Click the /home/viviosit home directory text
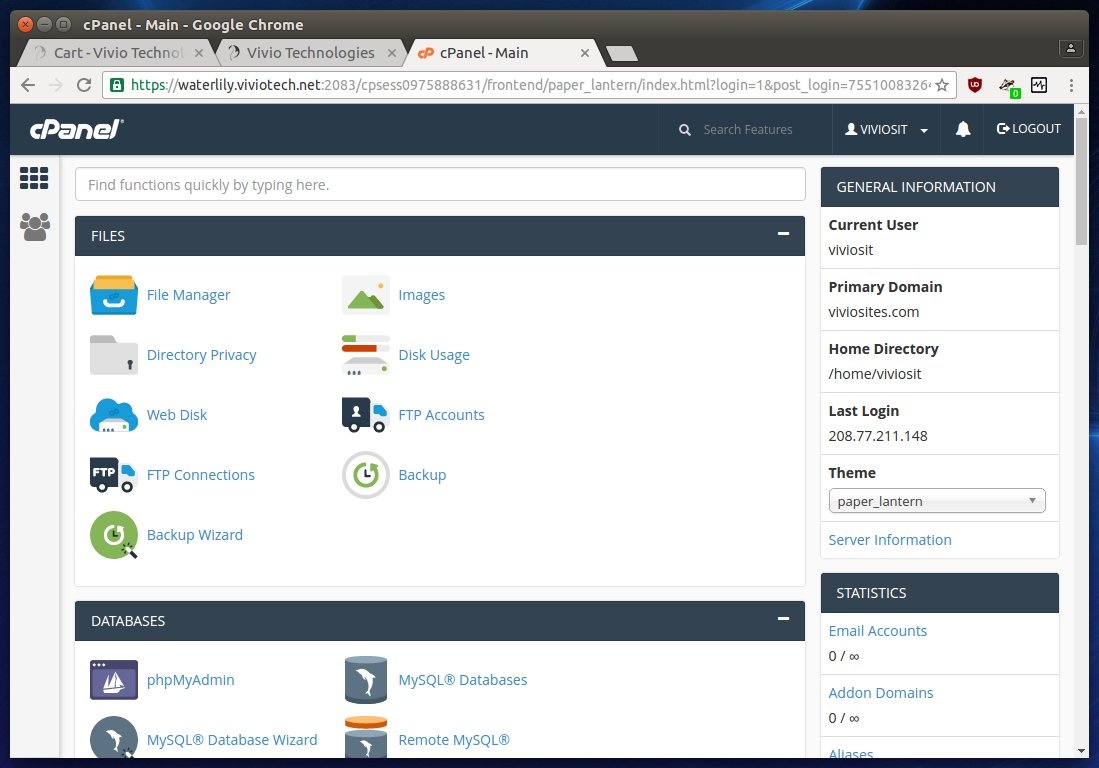Image resolution: width=1099 pixels, height=768 pixels. pos(875,373)
